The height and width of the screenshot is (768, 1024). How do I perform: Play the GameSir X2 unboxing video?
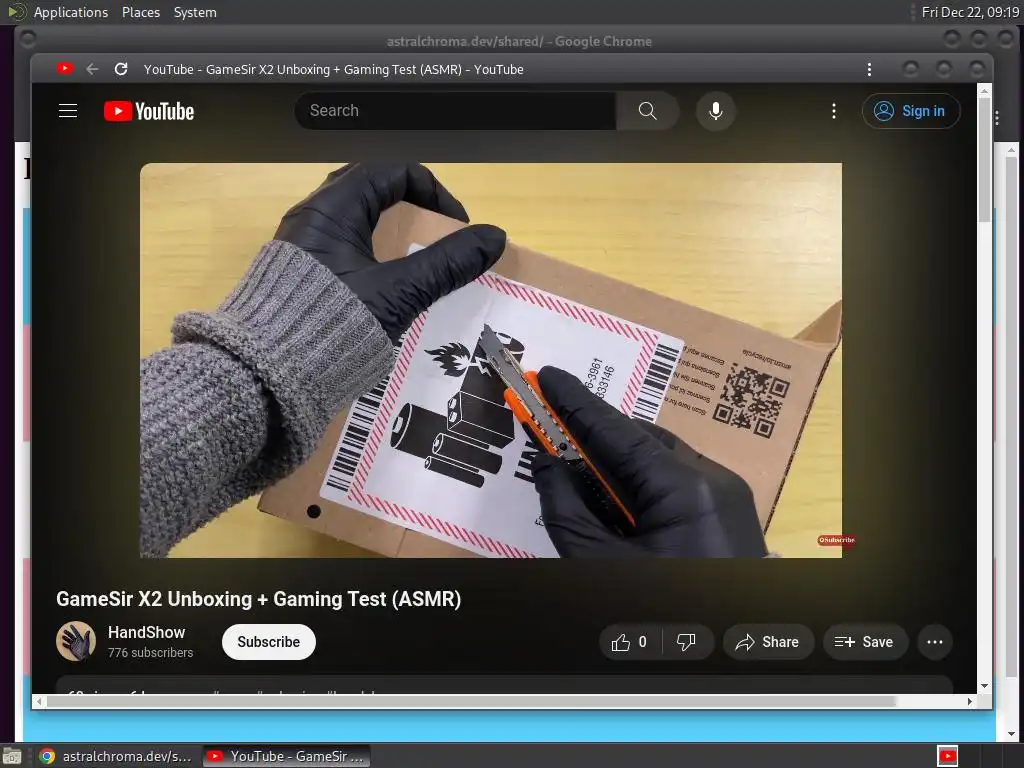coord(490,360)
